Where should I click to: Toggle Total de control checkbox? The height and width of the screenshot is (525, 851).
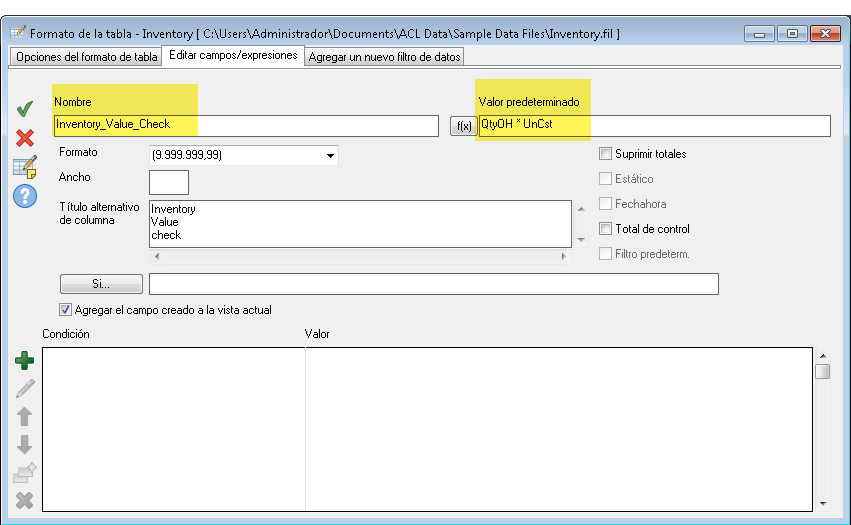[605, 229]
